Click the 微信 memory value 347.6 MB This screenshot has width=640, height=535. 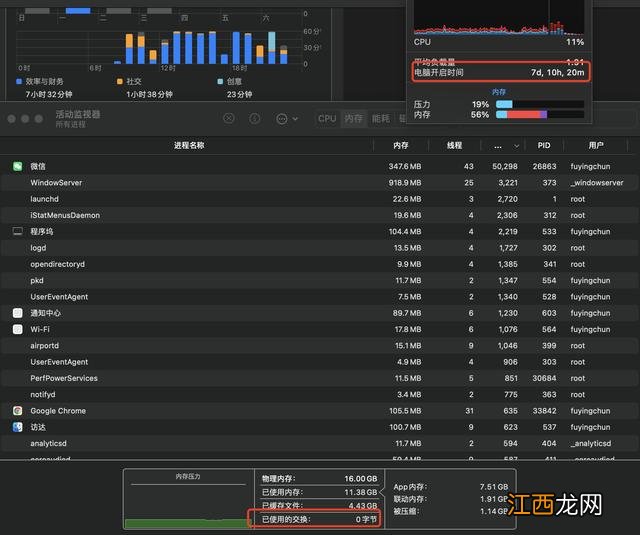coord(404,166)
